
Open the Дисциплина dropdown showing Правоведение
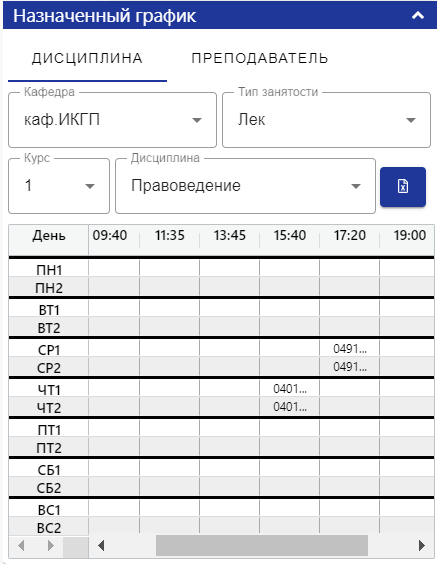click(245, 186)
